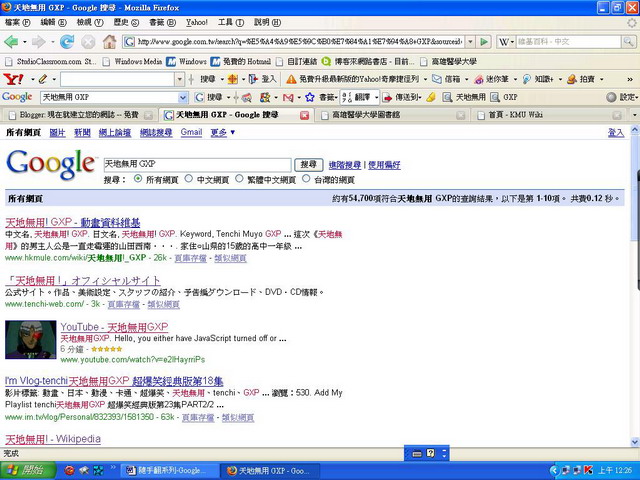Click the Yahoo! toolbar logo
This screenshot has height=480, width=640.
pyautogui.click(x=13, y=79)
